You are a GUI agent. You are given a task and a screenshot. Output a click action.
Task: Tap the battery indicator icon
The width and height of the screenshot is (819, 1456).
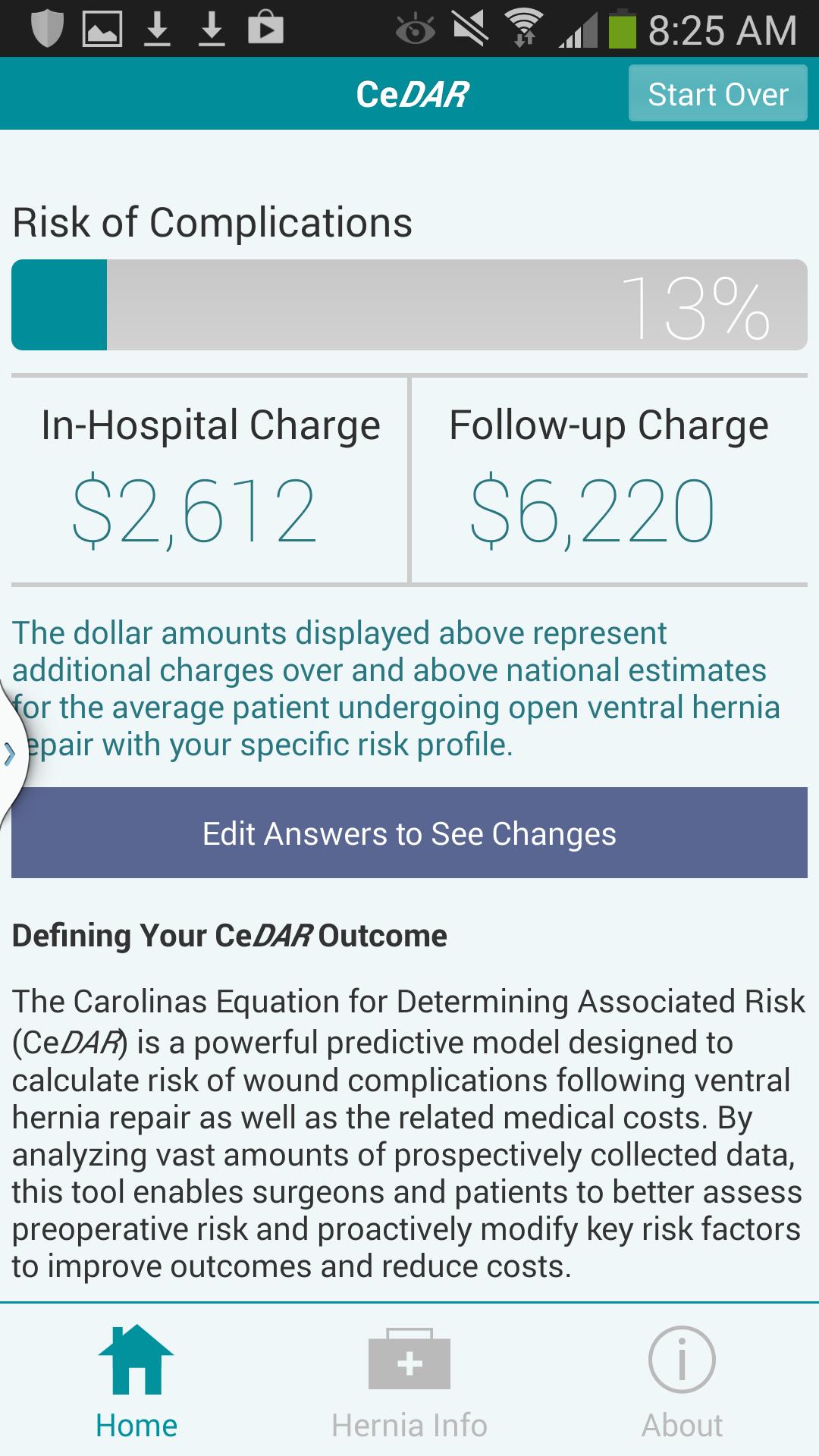[623, 29]
